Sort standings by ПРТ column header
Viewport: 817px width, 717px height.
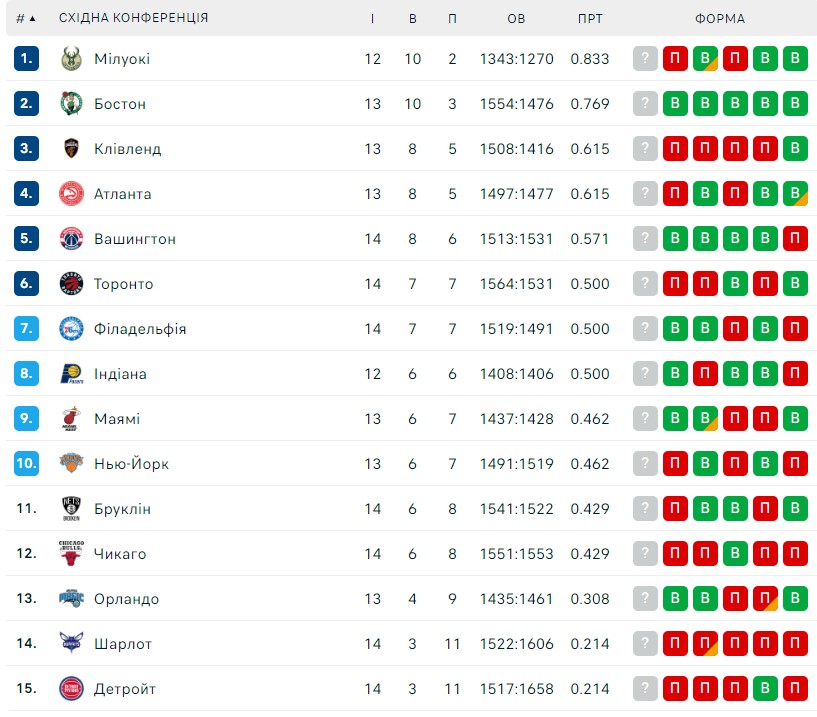coord(590,18)
